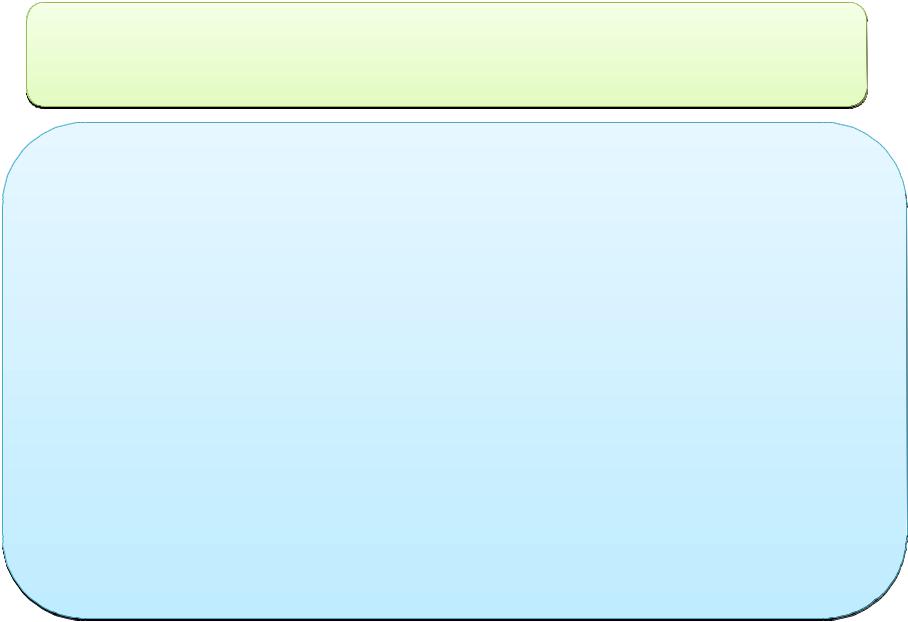
Task: Activate the blue content placeholder
Action: tap(454, 371)
